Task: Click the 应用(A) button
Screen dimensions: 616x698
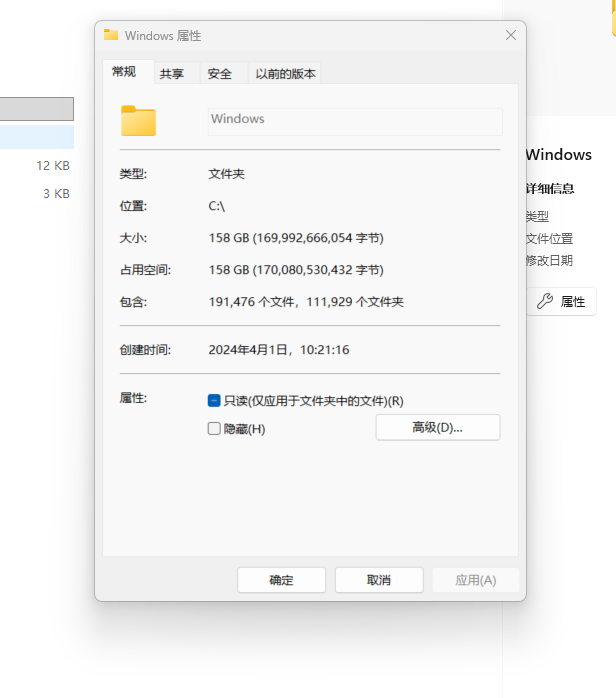Action: tap(476, 580)
